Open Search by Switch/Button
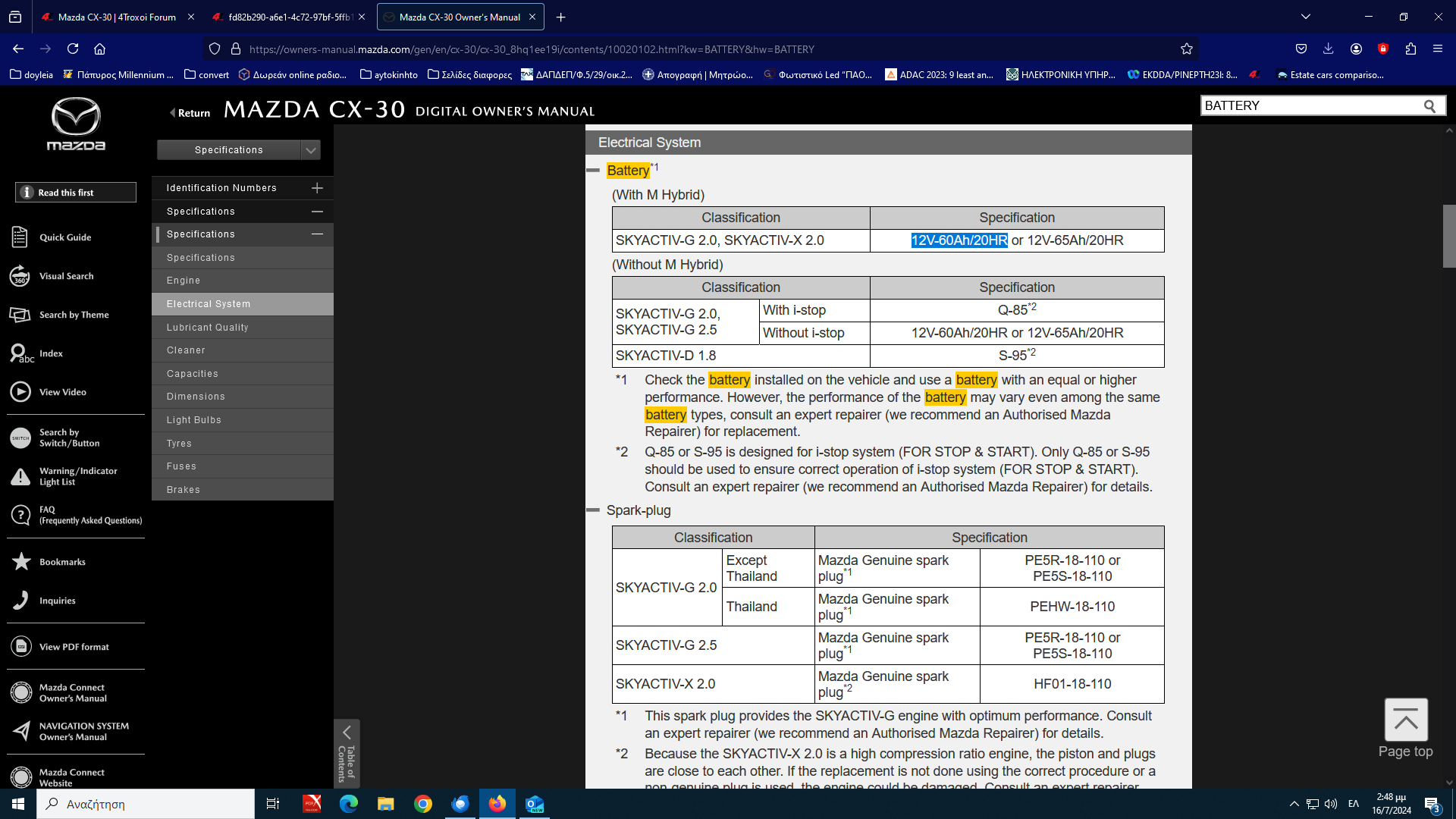The height and width of the screenshot is (819, 1456). point(55,438)
